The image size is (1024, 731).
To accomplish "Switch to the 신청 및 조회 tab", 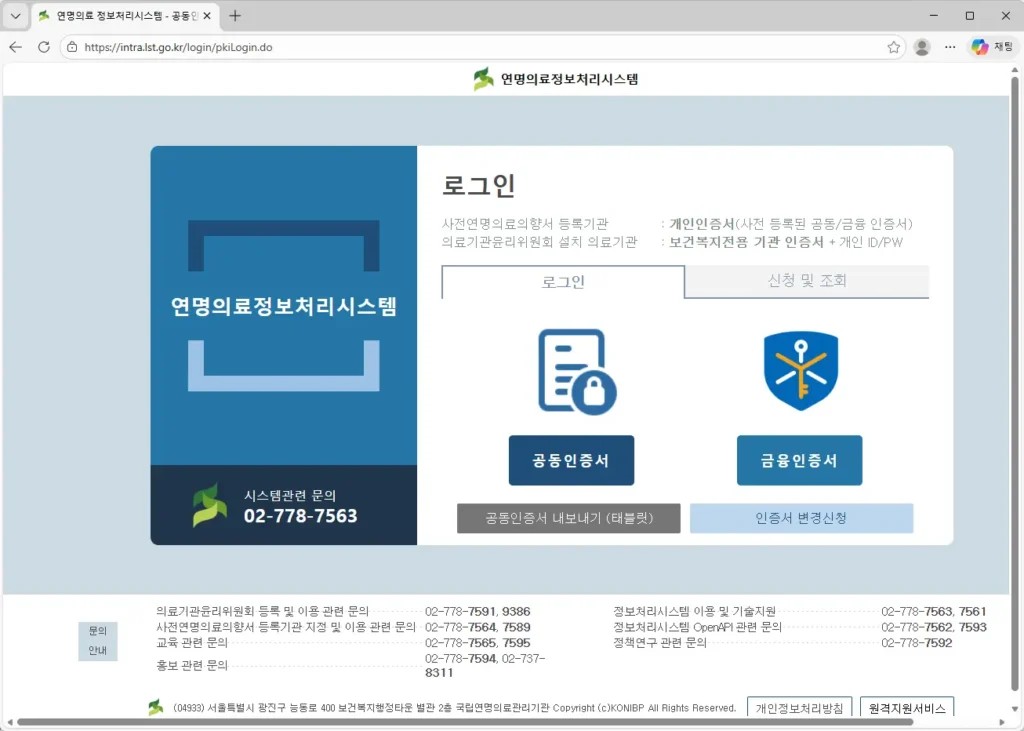I will click(806, 283).
